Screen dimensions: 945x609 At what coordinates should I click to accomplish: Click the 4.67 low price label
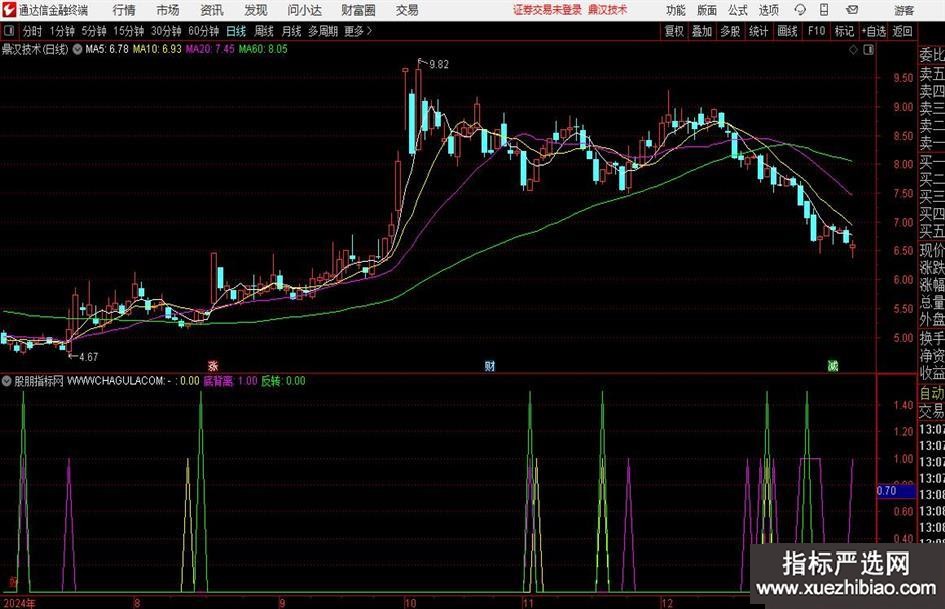88,357
